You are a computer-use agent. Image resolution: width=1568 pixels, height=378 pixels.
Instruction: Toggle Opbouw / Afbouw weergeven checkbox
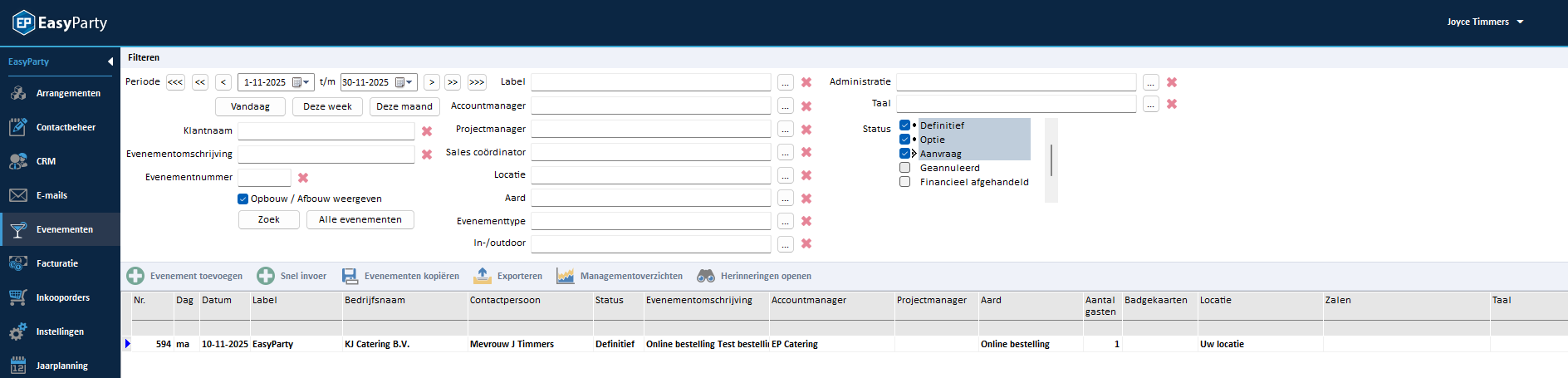coord(243,199)
